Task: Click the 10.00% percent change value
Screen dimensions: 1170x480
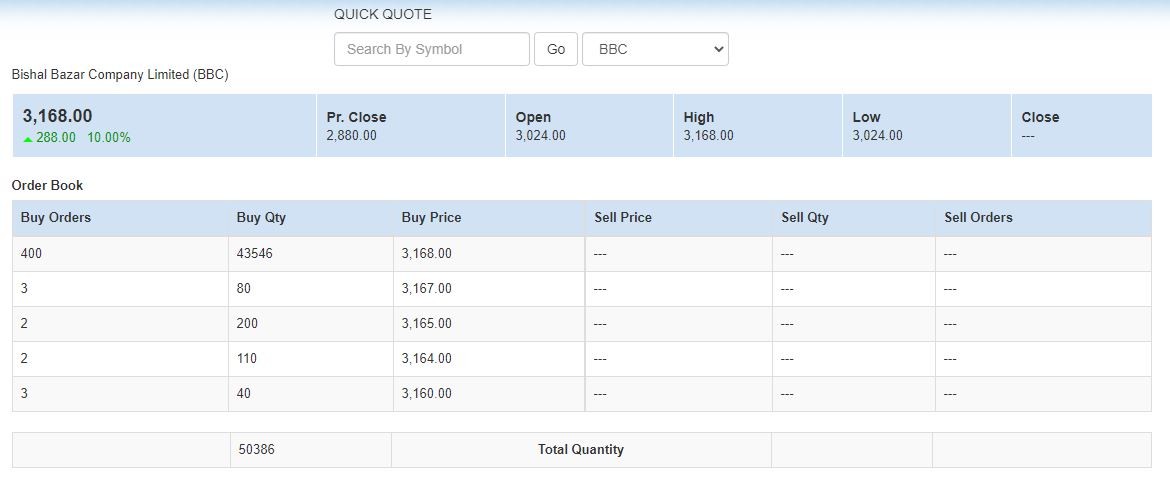Action: (x=109, y=137)
